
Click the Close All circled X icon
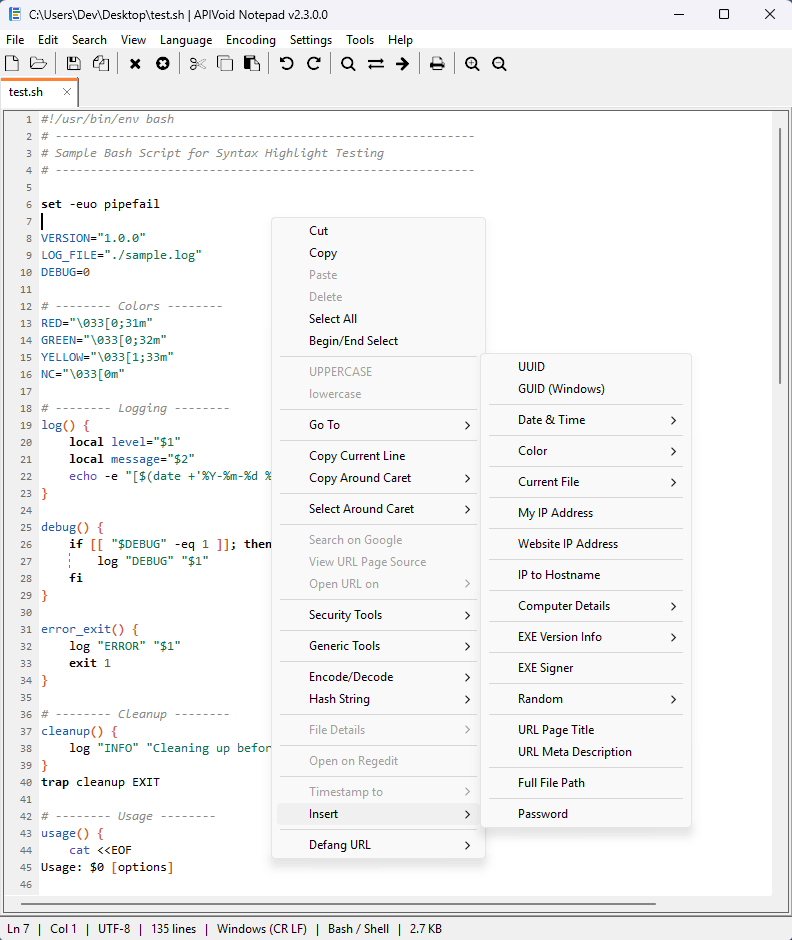tap(162, 63)
